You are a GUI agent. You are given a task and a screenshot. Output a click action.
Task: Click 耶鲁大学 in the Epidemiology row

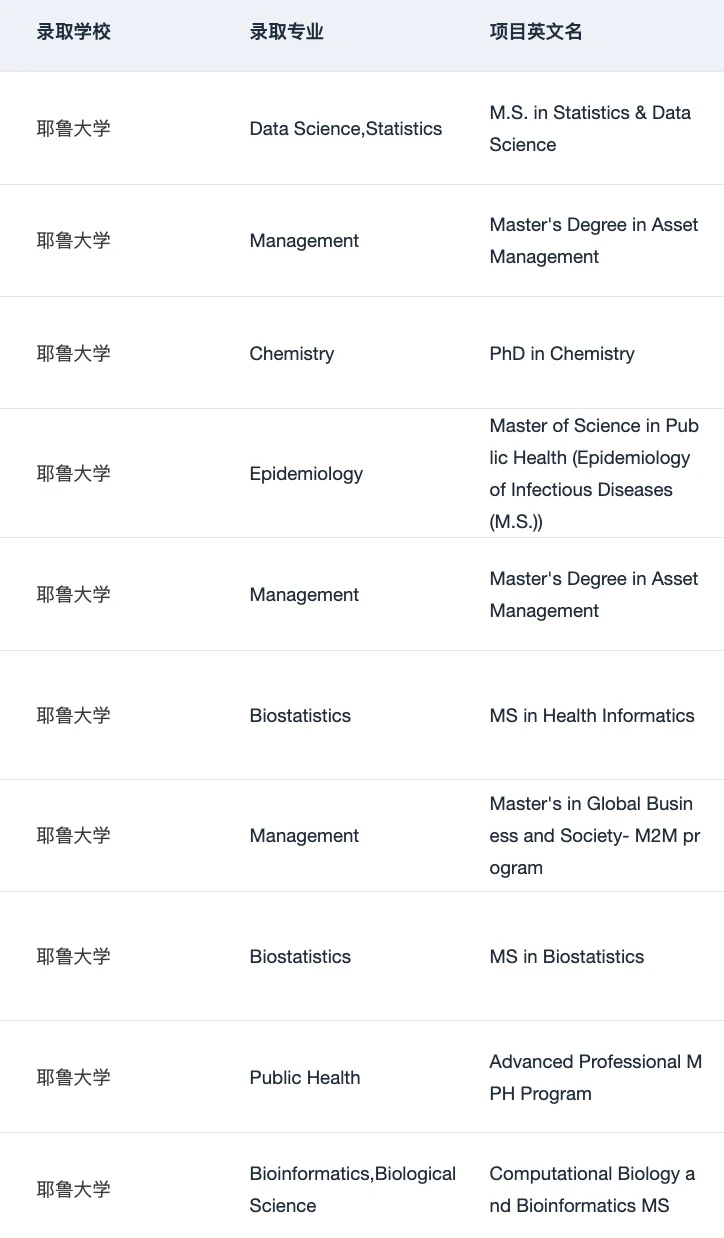click(74, 474)
